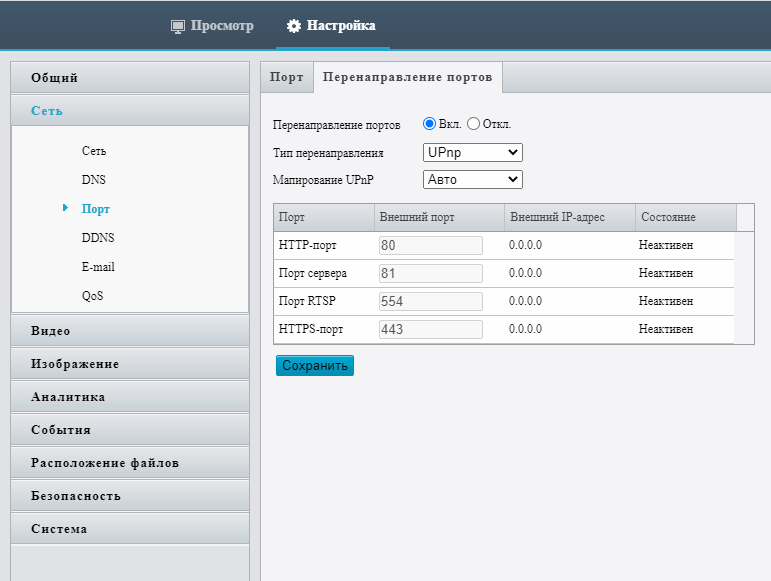Screen dimensions: 771x581
Task: Enable port forwarding with Вкл. radio
Action: click(429, 124)
